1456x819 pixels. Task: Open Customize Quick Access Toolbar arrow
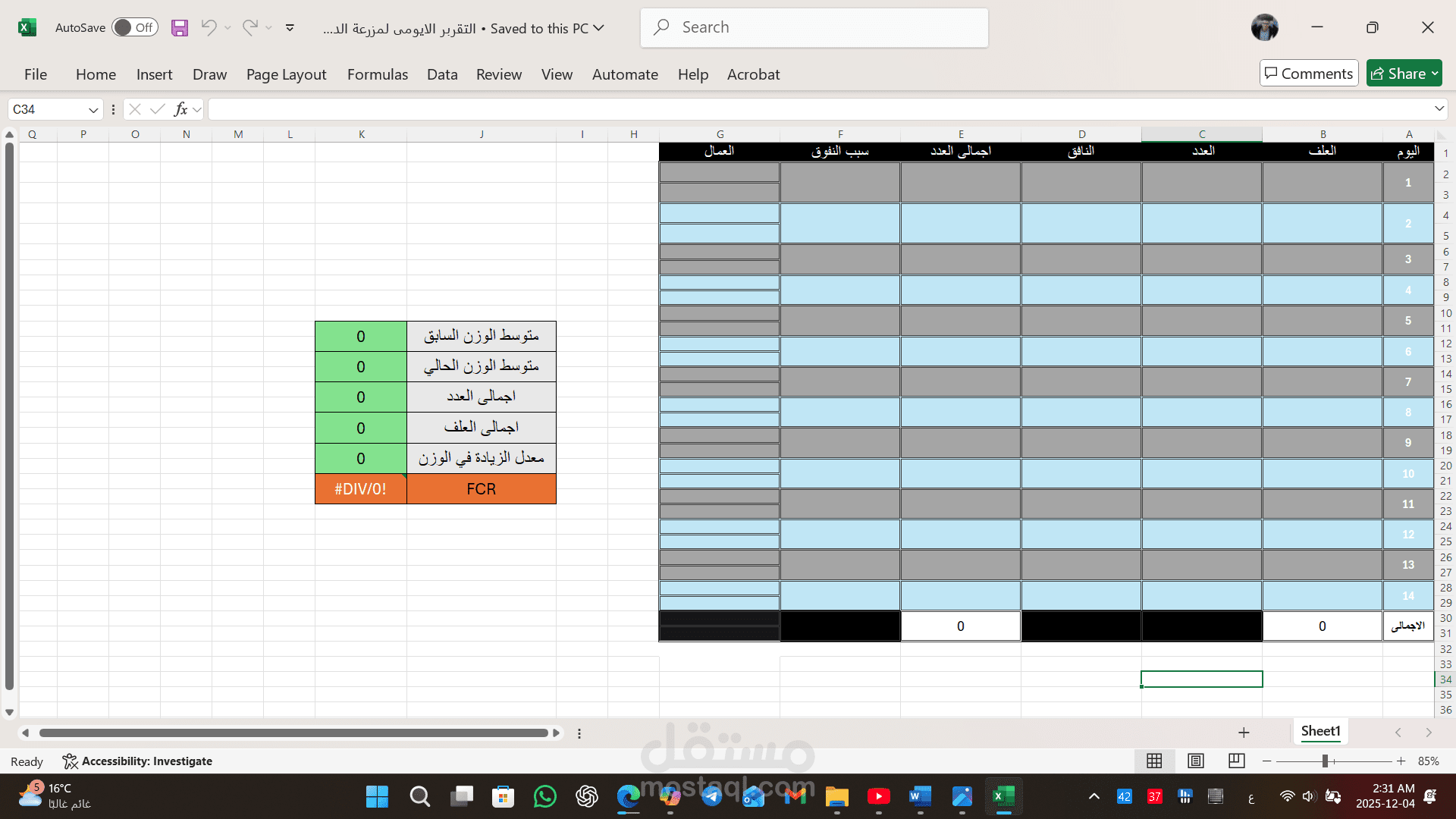290,28
